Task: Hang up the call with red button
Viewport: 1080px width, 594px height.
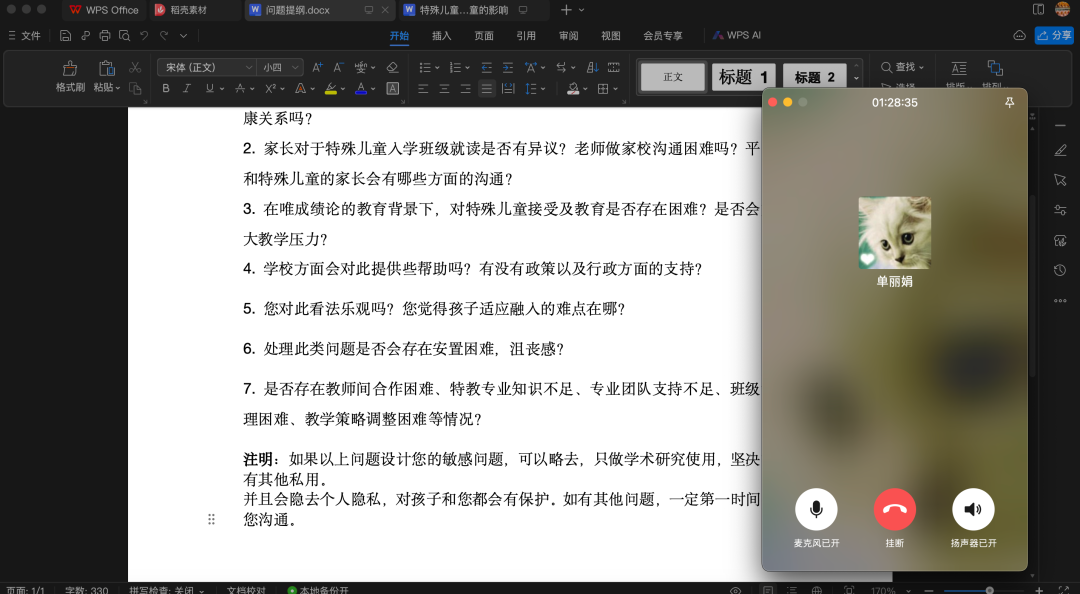Action: pos(894,509)
